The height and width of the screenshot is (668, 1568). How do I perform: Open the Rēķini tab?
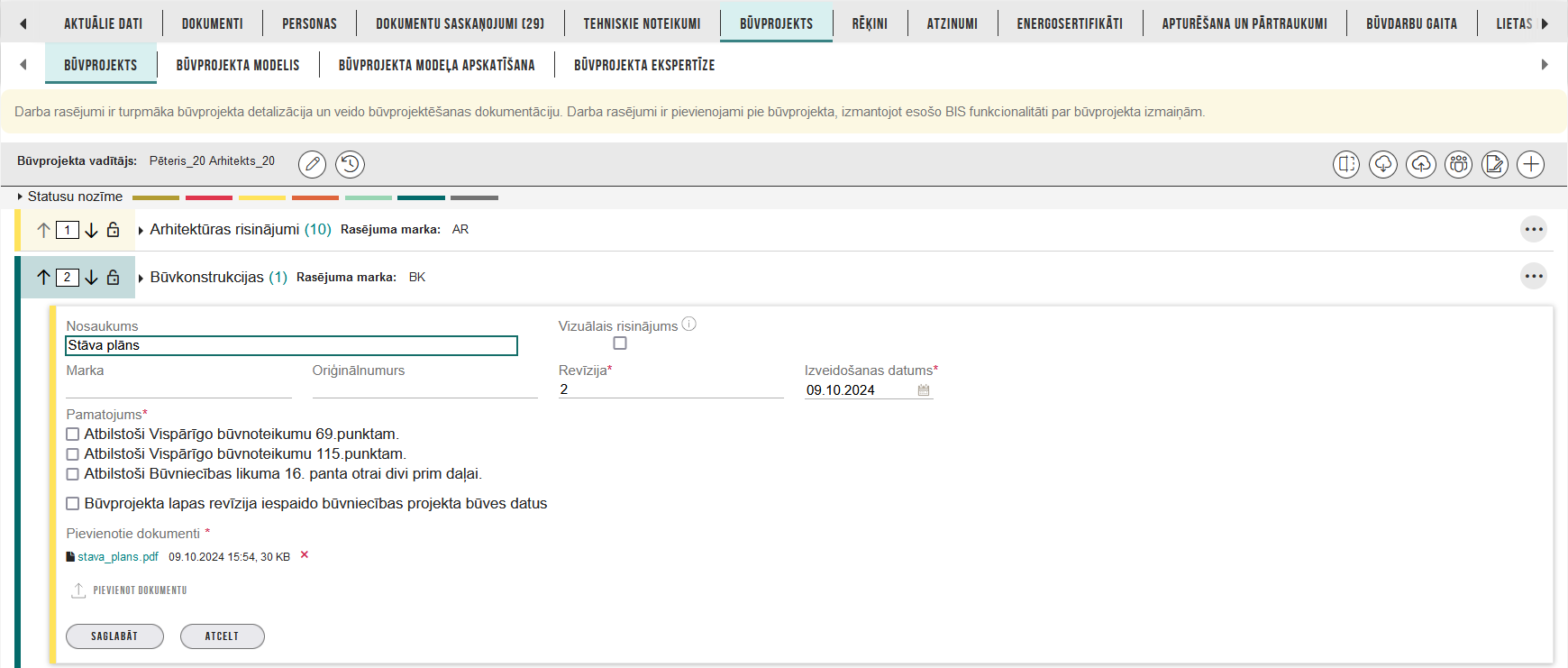point(870,23)
